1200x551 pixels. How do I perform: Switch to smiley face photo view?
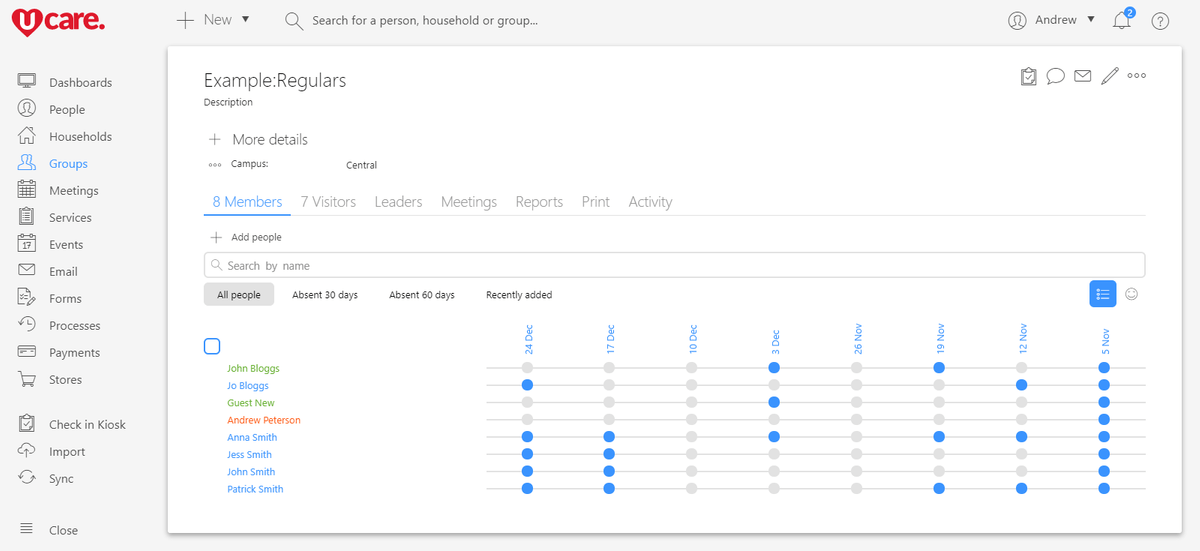[1132, 294]
